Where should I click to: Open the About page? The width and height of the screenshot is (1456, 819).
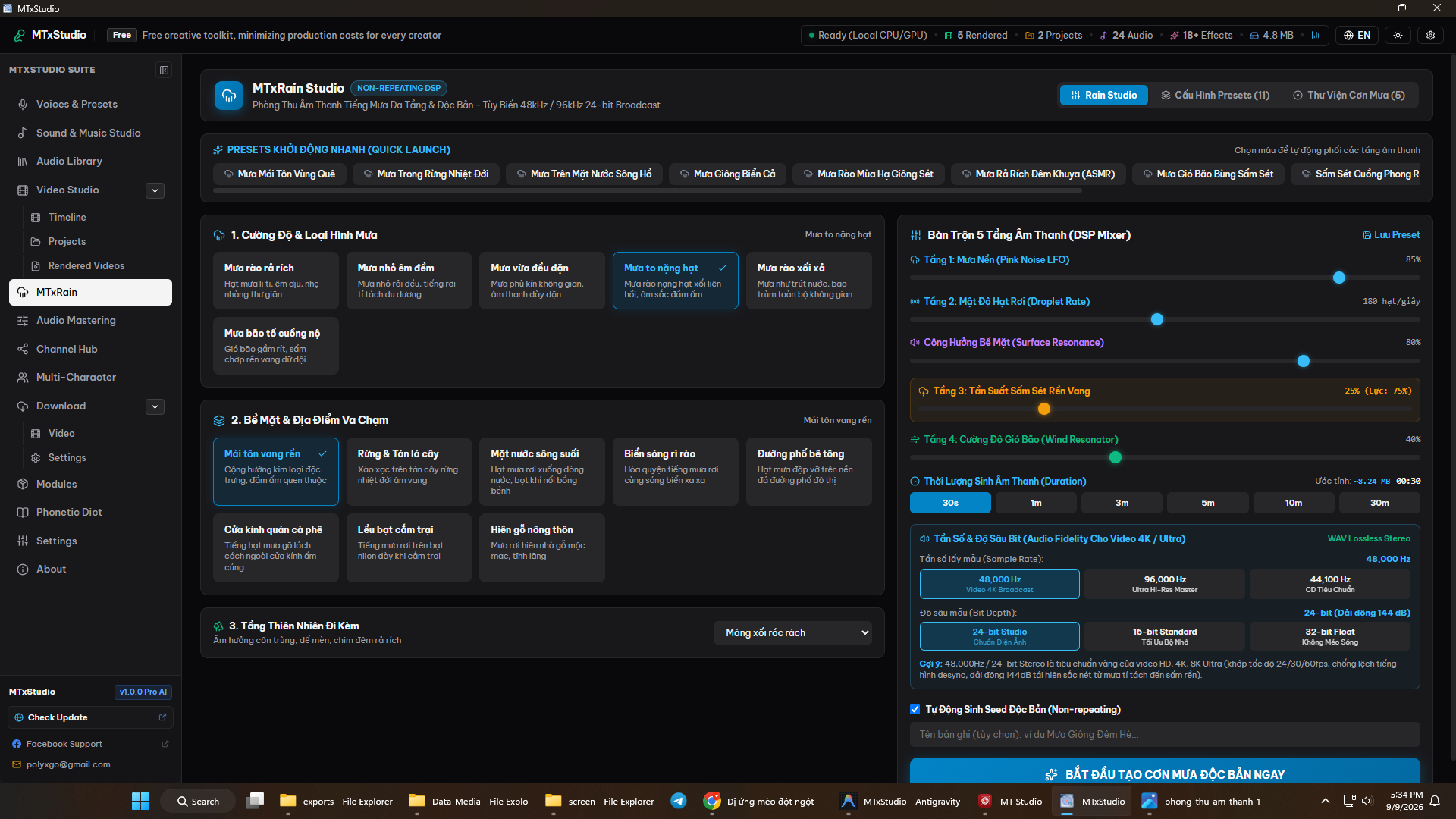click(x=90, y=569)
